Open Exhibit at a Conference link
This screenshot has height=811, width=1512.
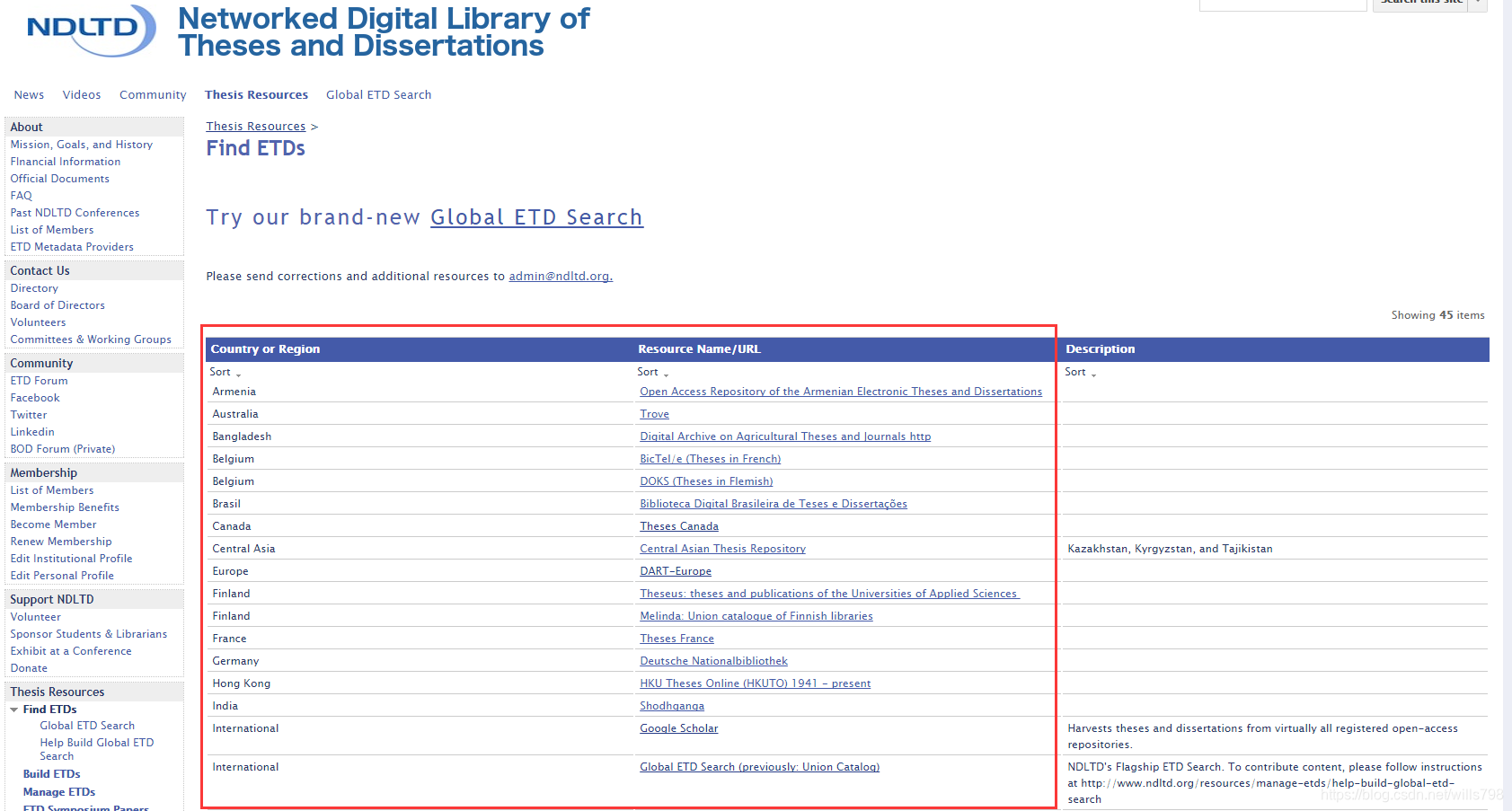(x=71, y=651)
